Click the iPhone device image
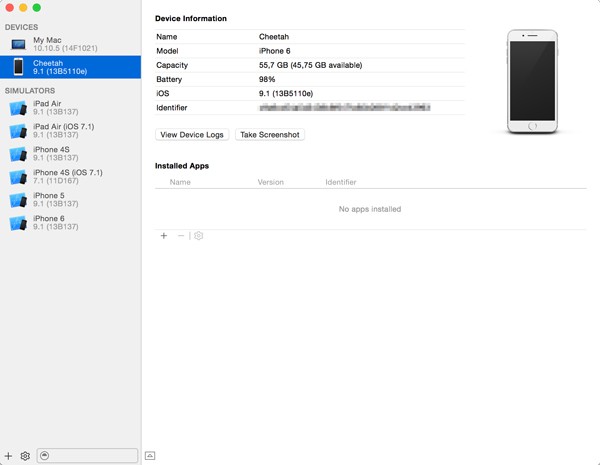The height and width of the screenshot is (465, 600). (532, 82)
